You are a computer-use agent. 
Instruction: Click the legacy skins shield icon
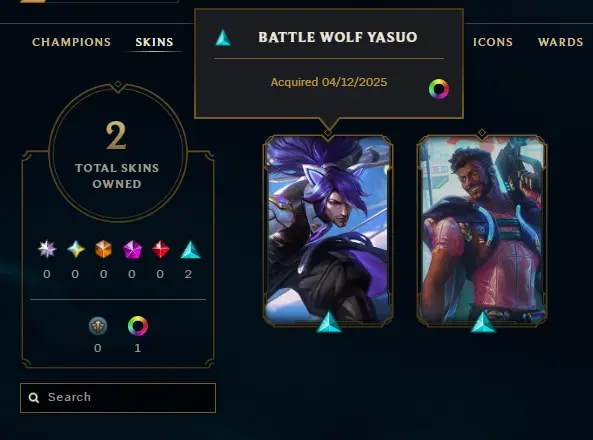click(x=98, y=326)
